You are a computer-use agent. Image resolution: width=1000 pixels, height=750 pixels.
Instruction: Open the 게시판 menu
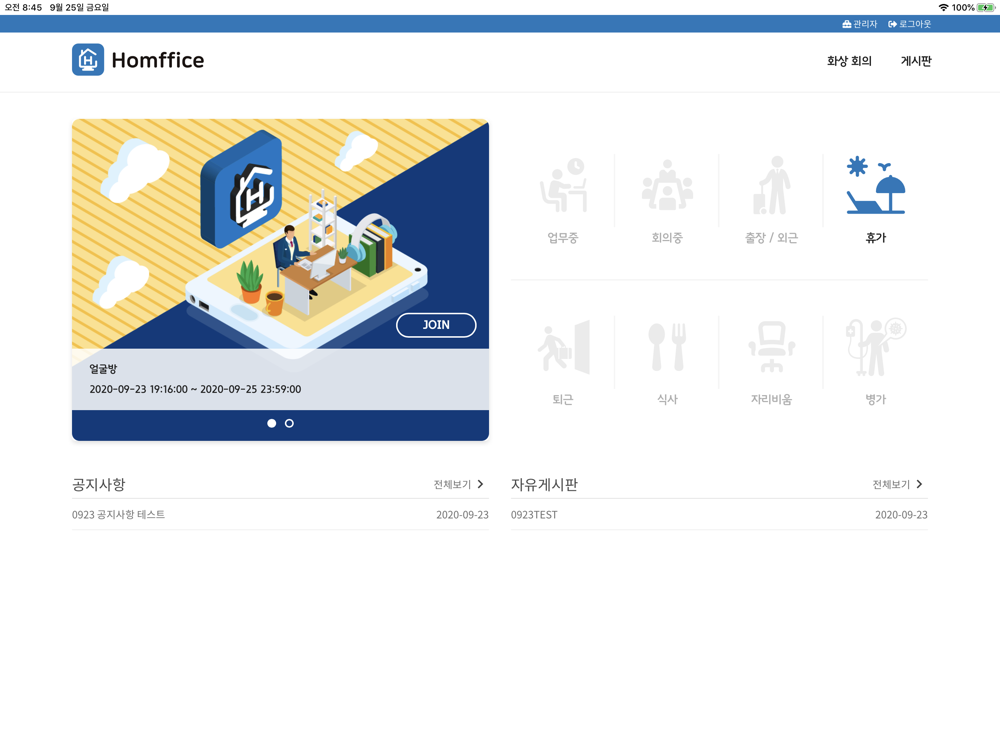[916, 61]
